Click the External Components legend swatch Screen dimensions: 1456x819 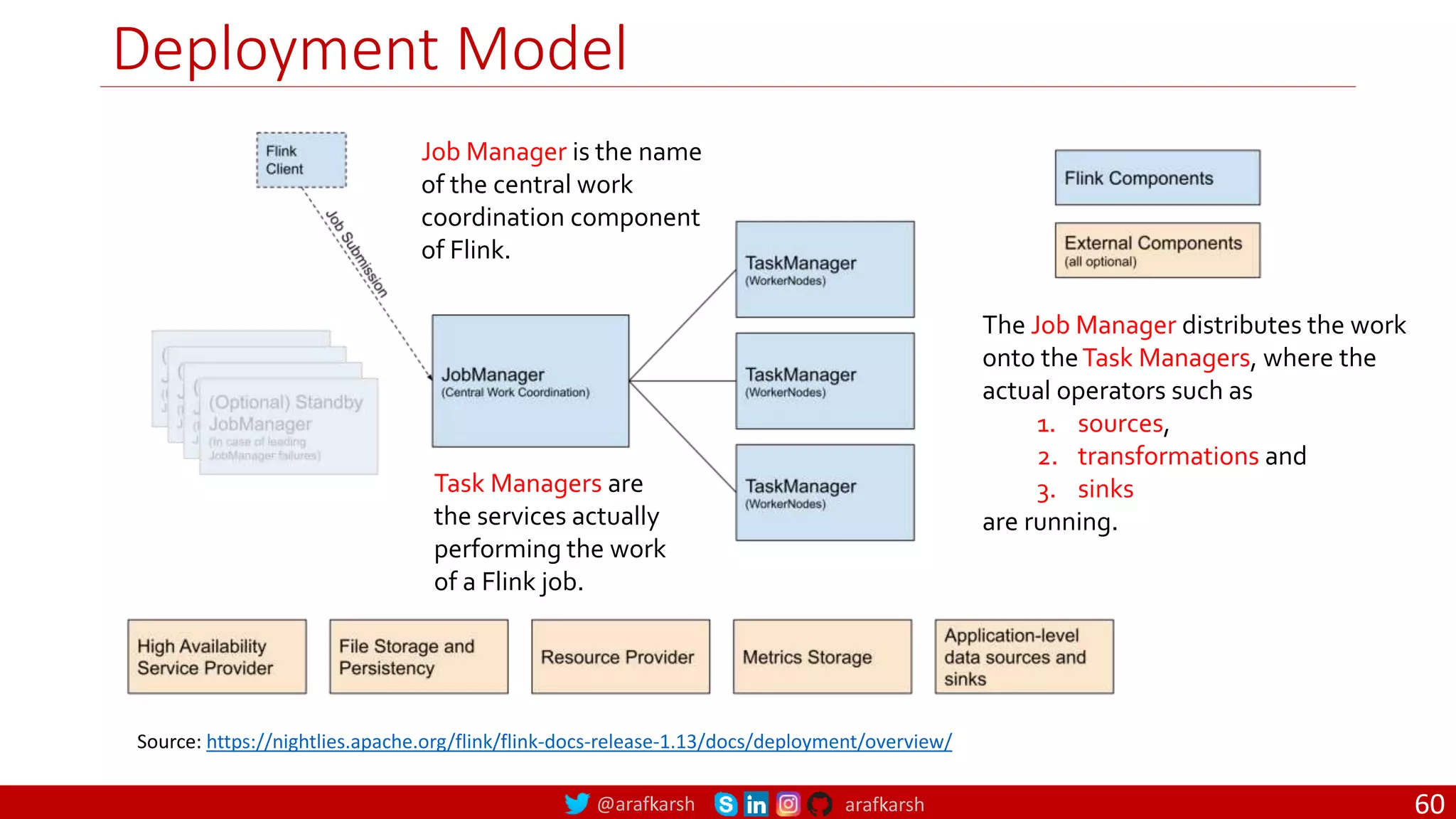[x=1157, y=250]
